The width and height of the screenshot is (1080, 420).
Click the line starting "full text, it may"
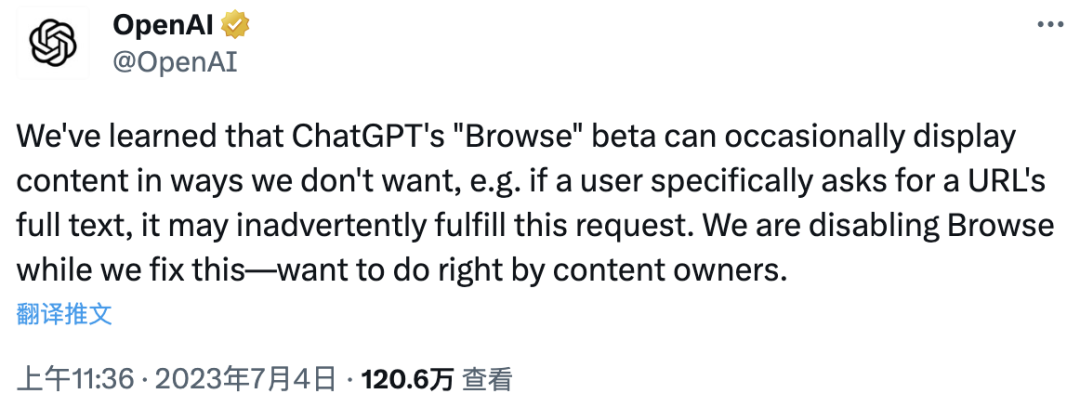click(x=535, y=228)
